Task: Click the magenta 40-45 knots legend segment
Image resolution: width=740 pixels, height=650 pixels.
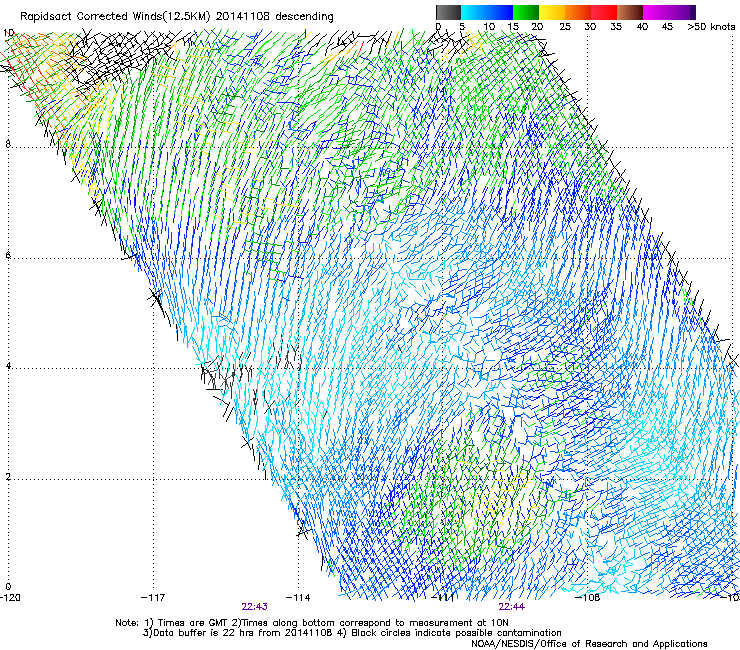Action: pyautogui.click(x=656, y=12)
